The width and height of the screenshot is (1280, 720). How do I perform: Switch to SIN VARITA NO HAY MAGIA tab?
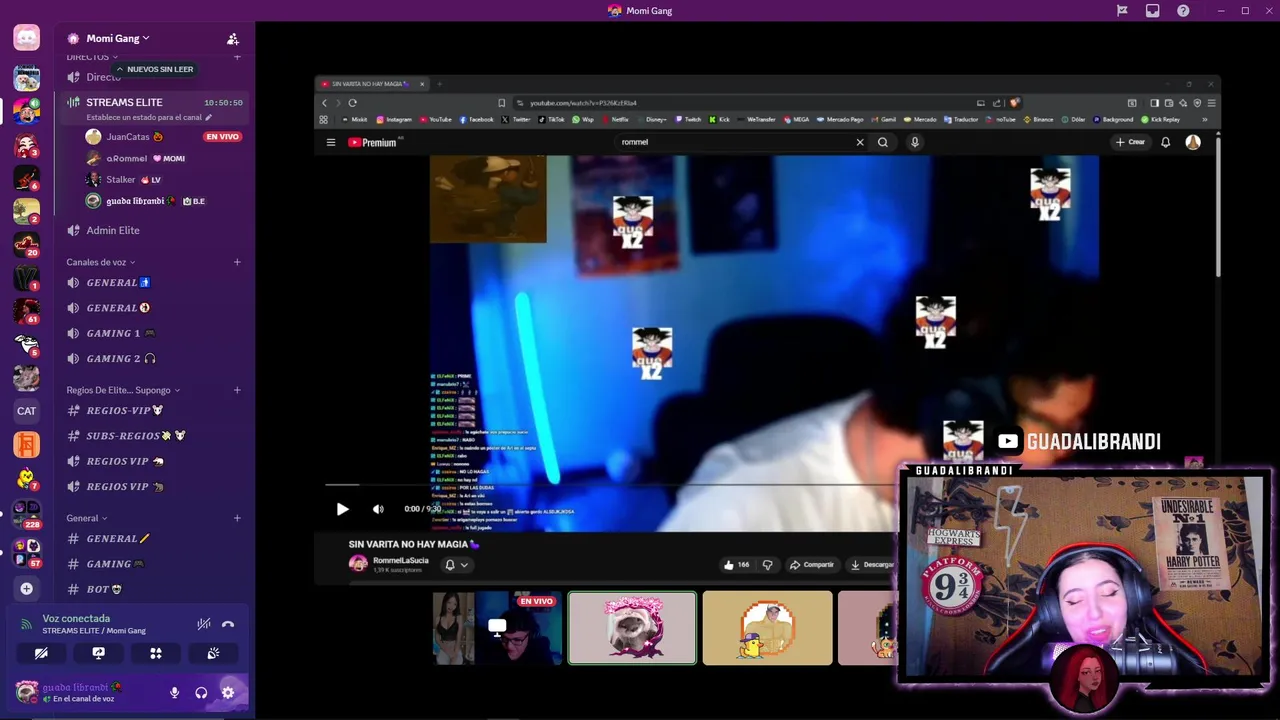click(x=373, y=84)
